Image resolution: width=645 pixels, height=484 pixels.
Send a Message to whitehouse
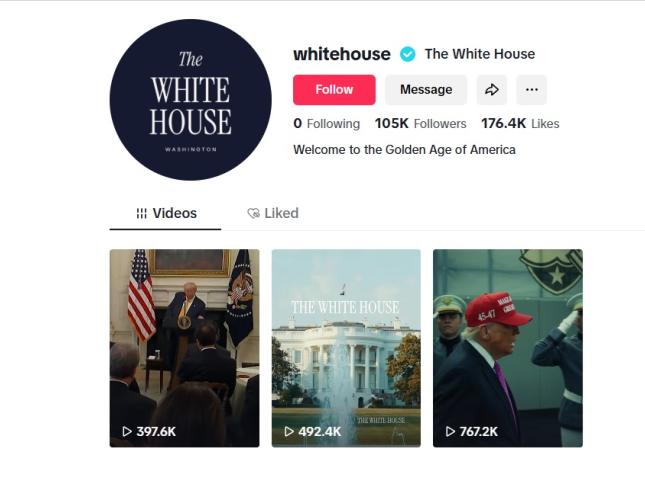coord(426,90)
